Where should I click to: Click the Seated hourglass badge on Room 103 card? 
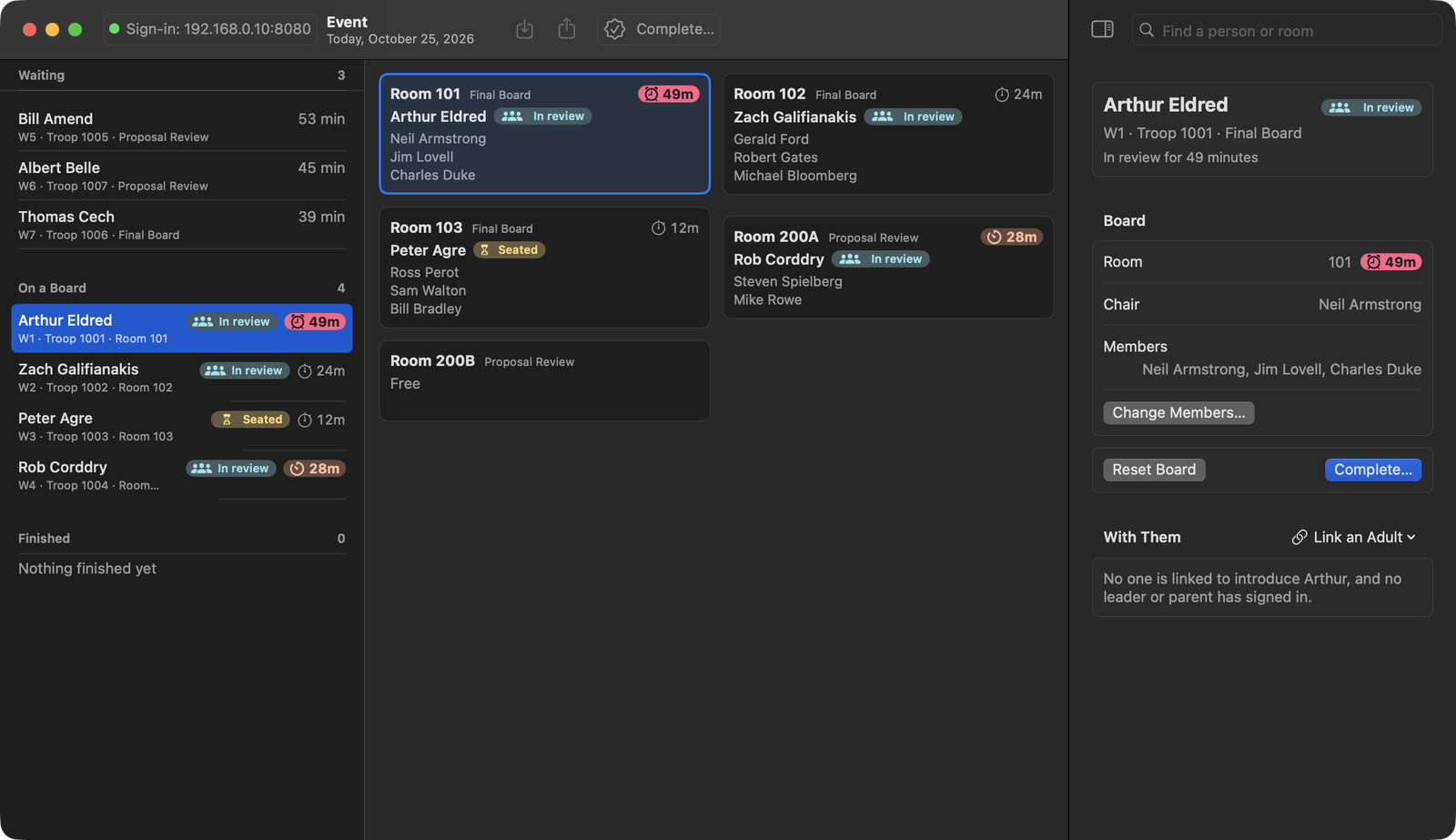click(510, 250)
